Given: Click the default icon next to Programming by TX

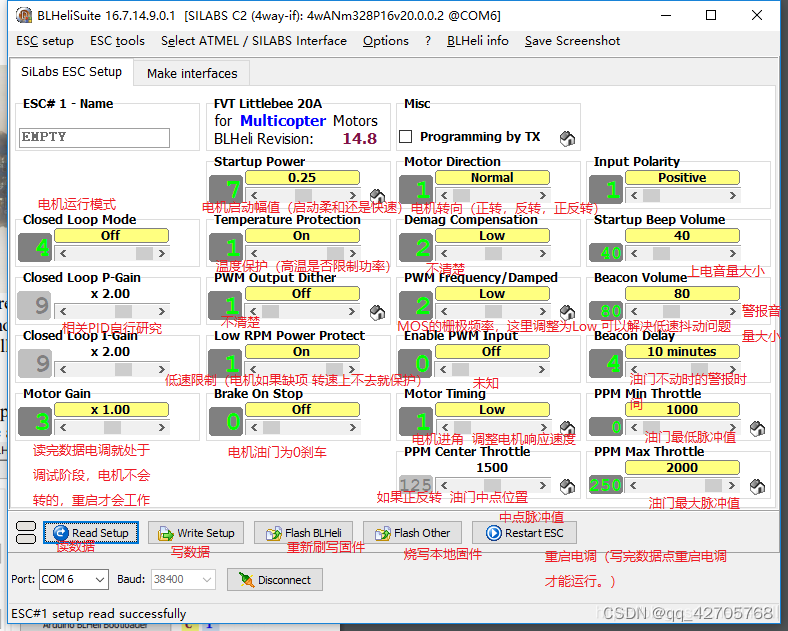Looking at the screenshot, I should click(x=567, y=138).
